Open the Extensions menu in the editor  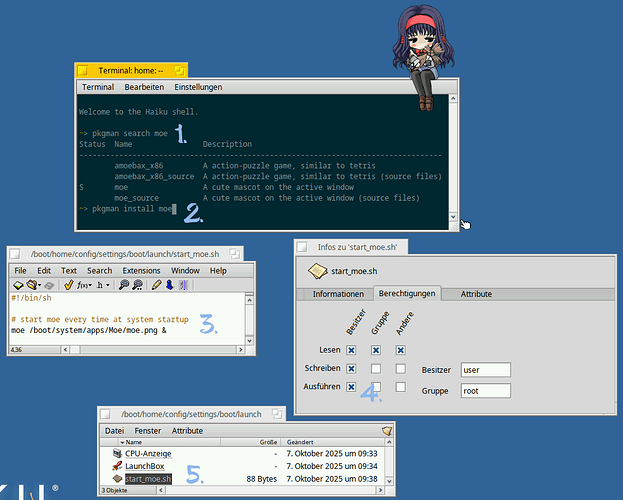141,270
